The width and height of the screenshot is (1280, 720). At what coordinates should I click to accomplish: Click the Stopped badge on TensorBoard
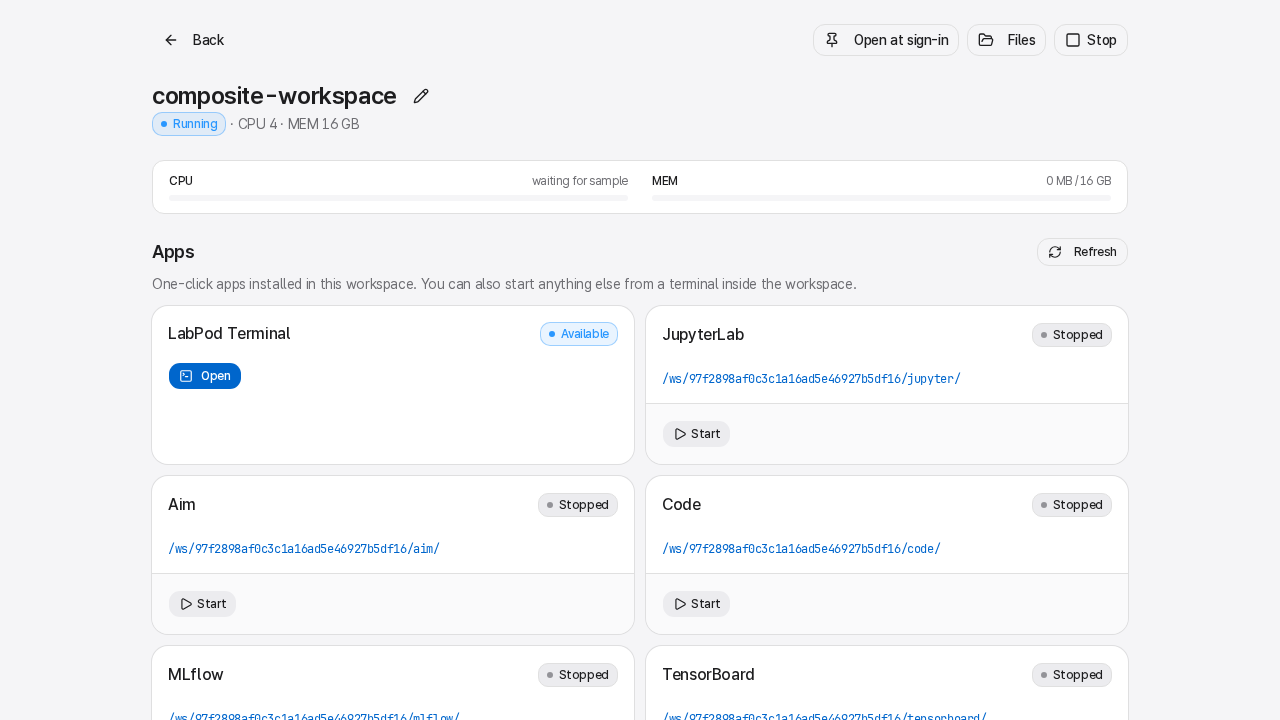coord(1072,675)
